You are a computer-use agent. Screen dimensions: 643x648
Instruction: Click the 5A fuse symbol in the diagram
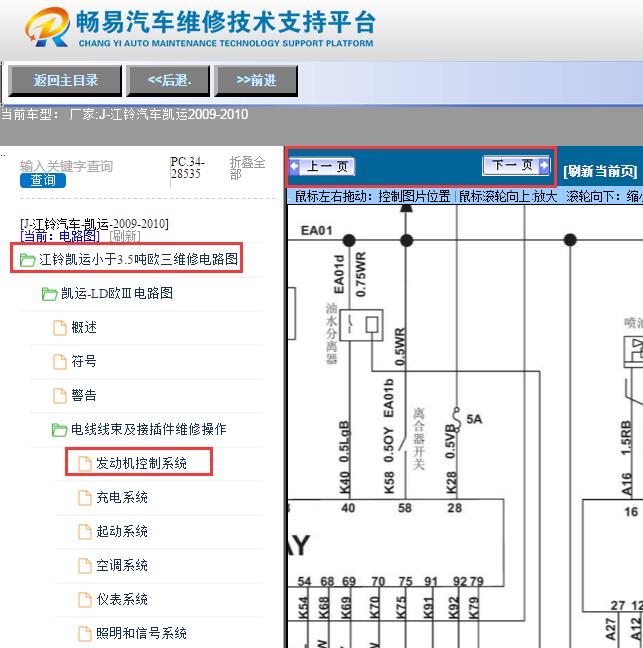pyautogui.click(x=457, y=419)
